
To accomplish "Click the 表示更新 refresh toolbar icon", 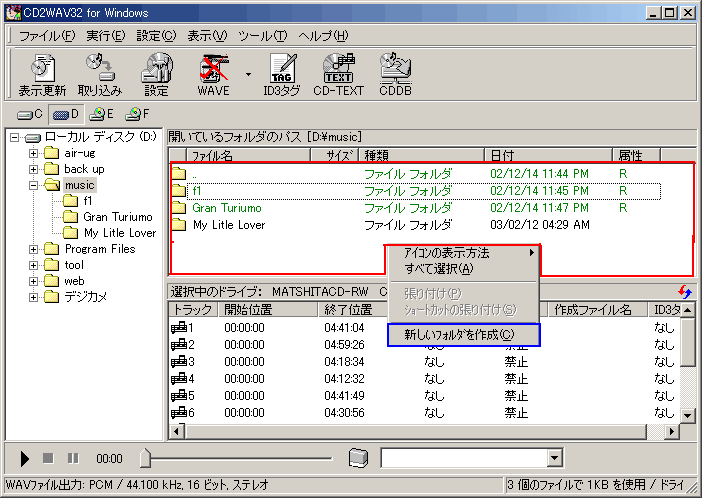I will (x=42, y=74).
